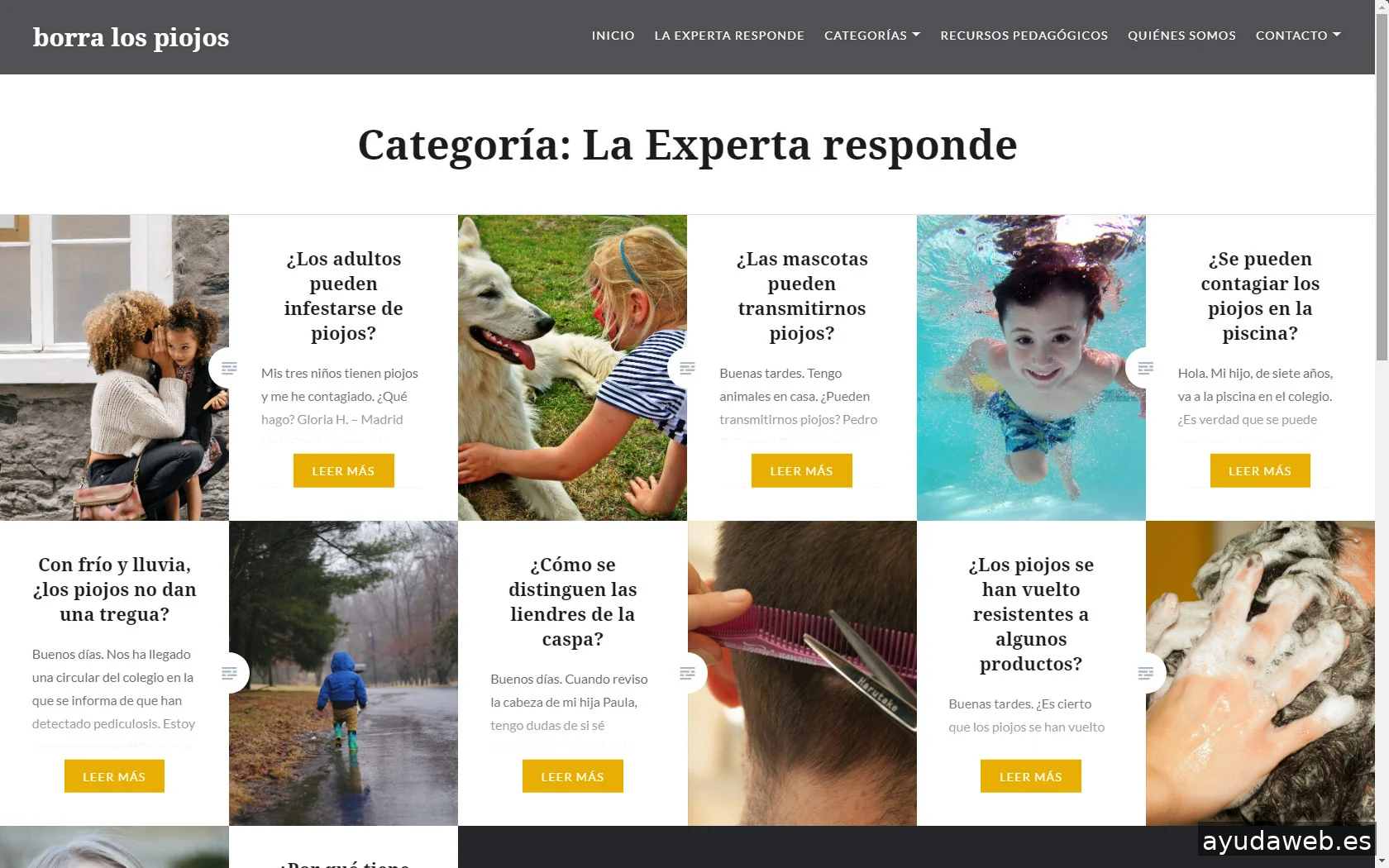Go to the Inicio menu item
The width and height of the screenshot is (1389, 868).
[x=613, y=36]
